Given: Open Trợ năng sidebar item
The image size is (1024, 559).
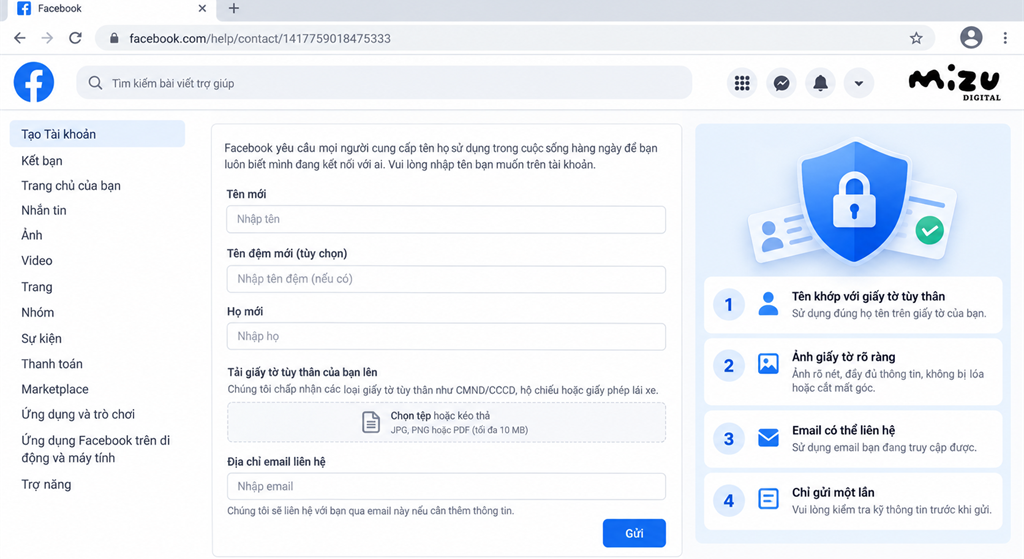Looking at the screenshot, I should pyautogui.click(x=46, y=485).
